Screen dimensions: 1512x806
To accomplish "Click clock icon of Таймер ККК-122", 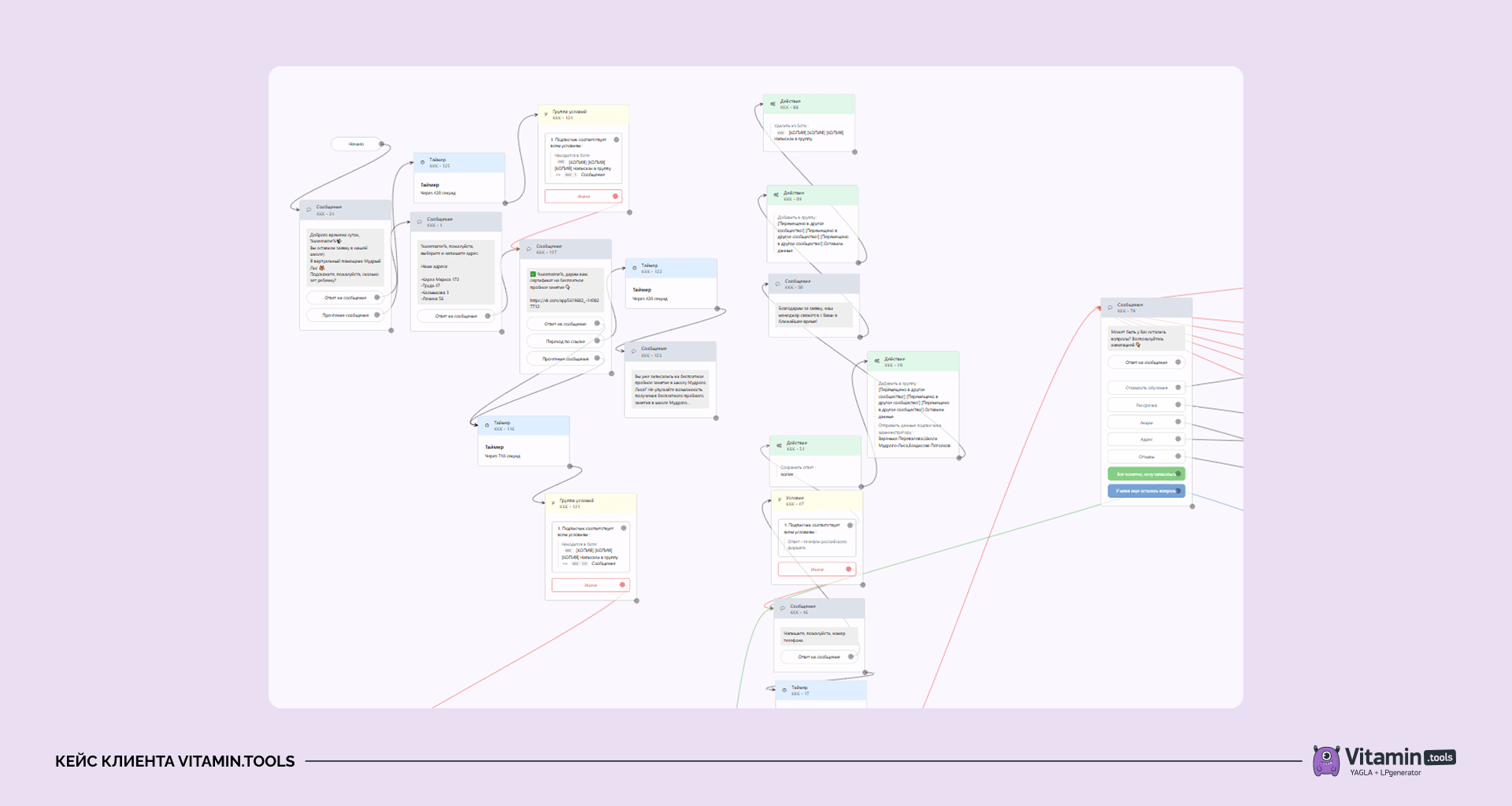I will coord(635,268).
